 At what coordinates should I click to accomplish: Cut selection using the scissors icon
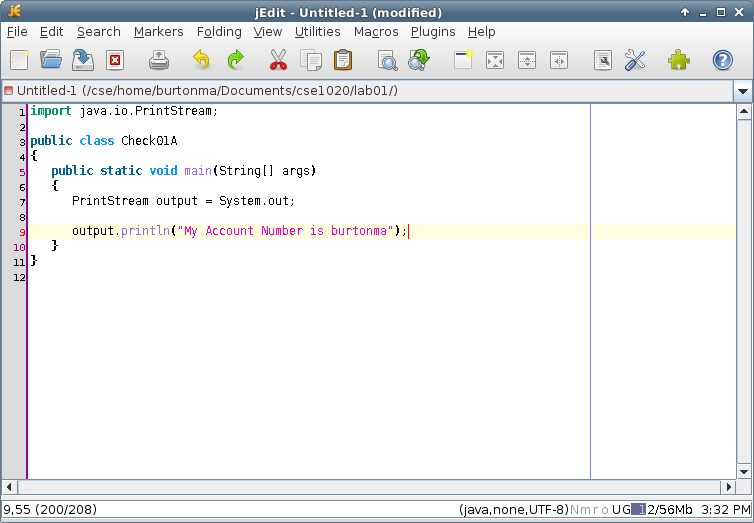(278, 61)
